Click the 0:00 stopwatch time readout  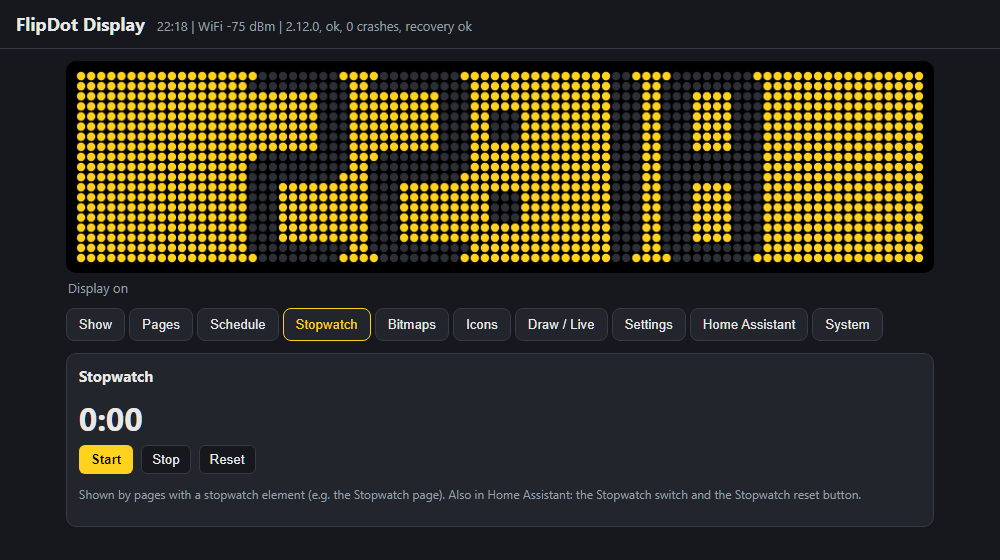[110, 419]
